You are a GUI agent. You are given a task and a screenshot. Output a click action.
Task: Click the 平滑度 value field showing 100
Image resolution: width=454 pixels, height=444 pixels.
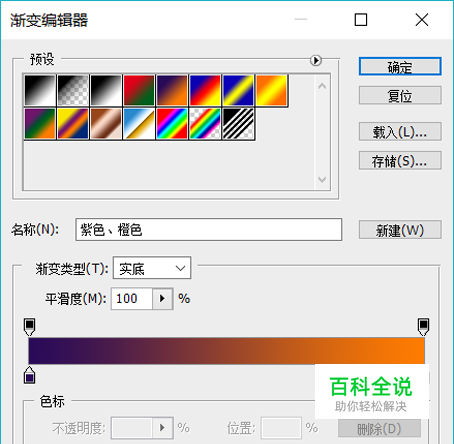132,299
